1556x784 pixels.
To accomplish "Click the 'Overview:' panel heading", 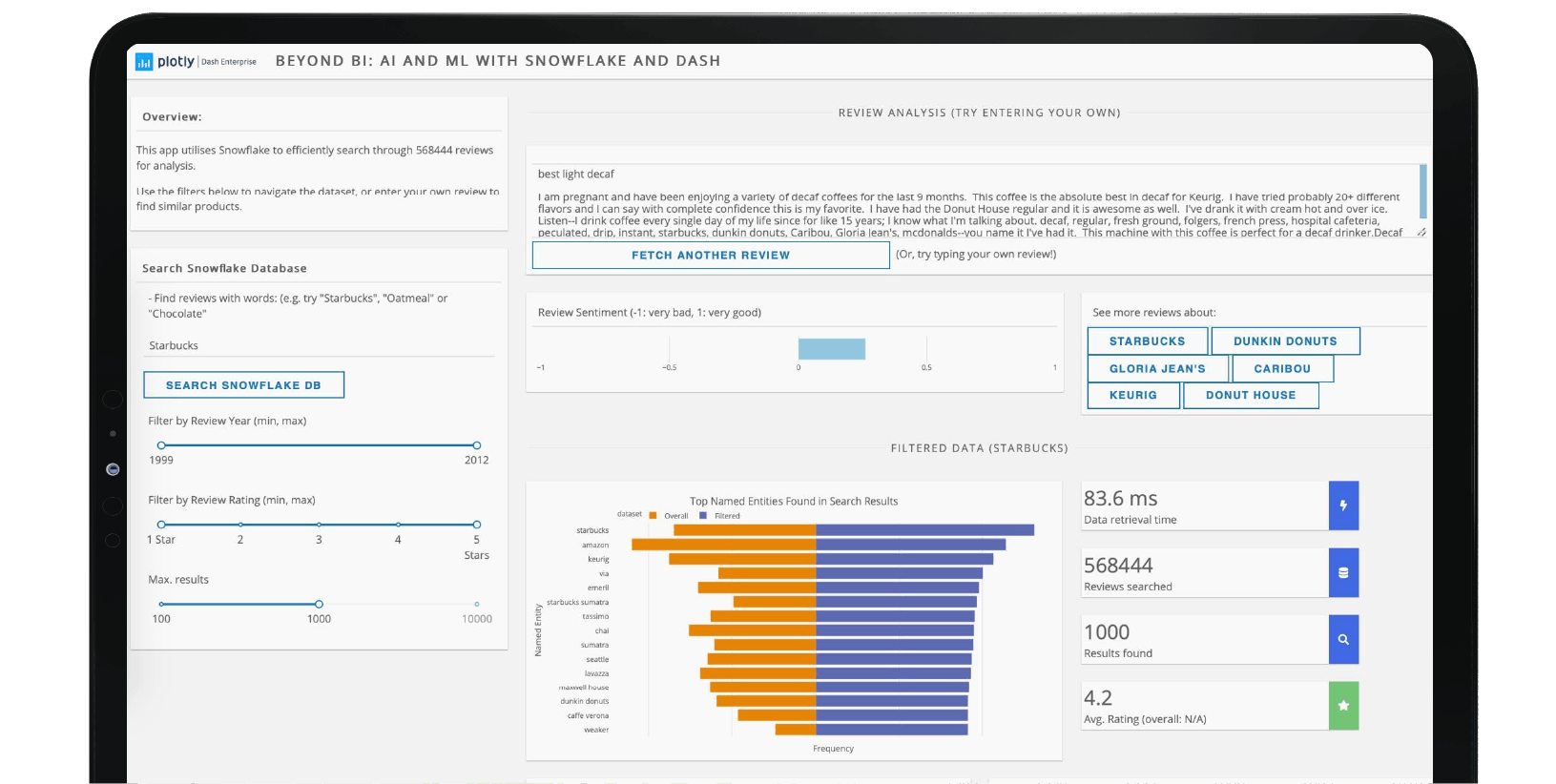I will 172,117.
